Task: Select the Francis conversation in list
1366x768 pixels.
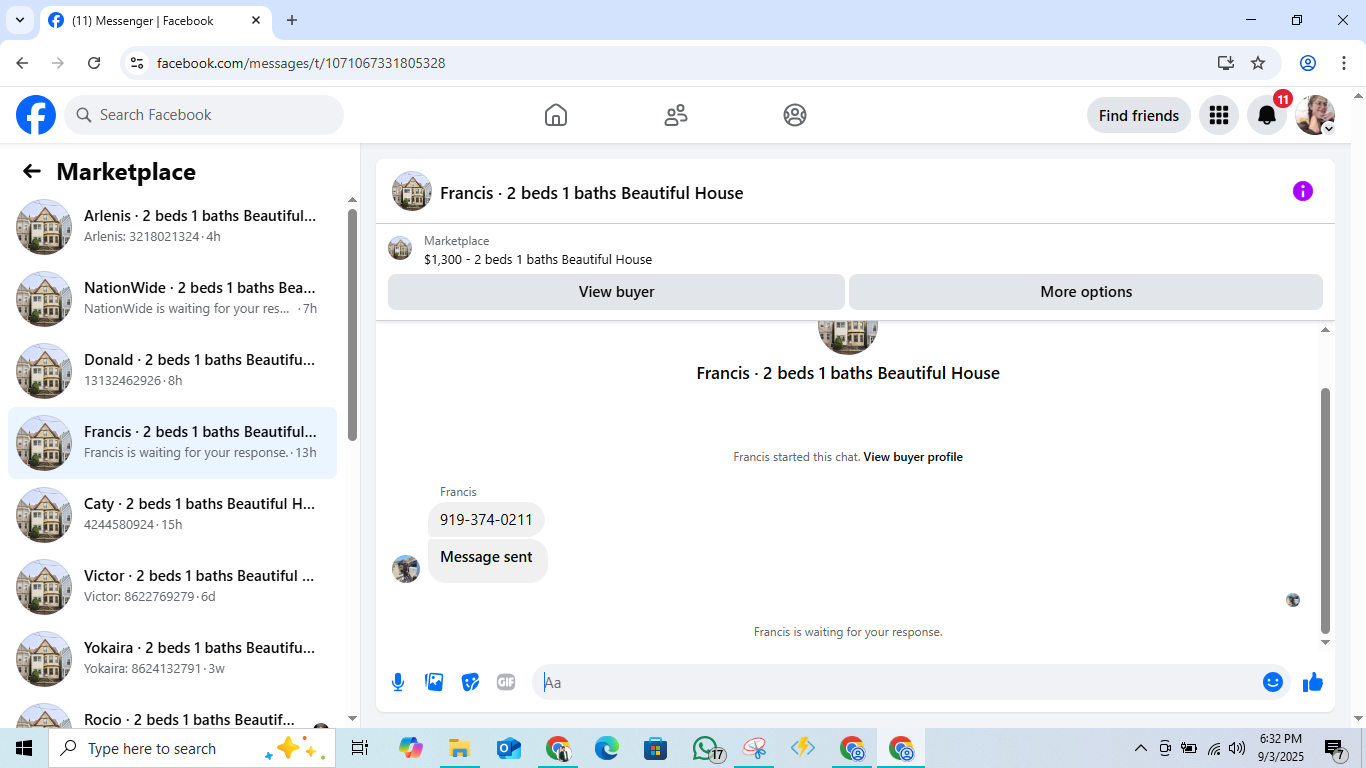Action: coord(172,443)
